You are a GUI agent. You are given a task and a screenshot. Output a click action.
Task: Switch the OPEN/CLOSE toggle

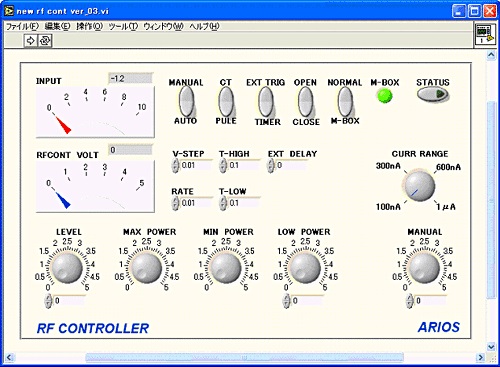tap(305, 102)
